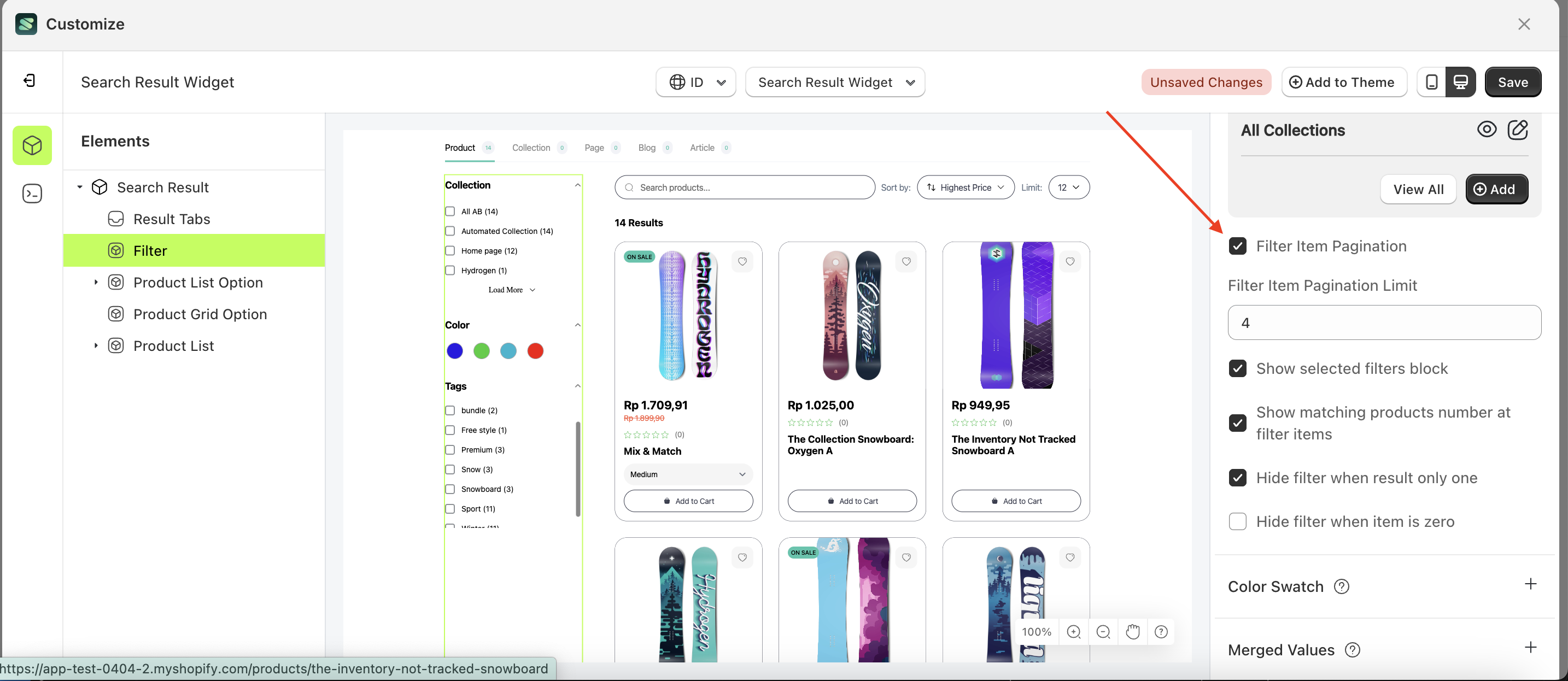Click the eye preview icon beside All Collections
The image size is (1568, 681).
(1487, 129)
